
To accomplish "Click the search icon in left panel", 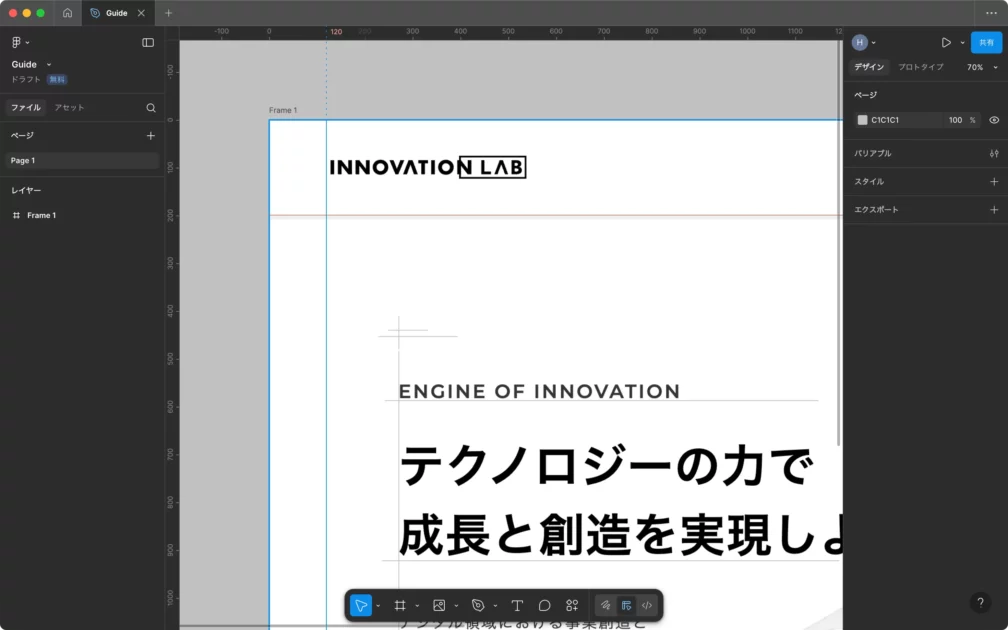I will (151, 108).
